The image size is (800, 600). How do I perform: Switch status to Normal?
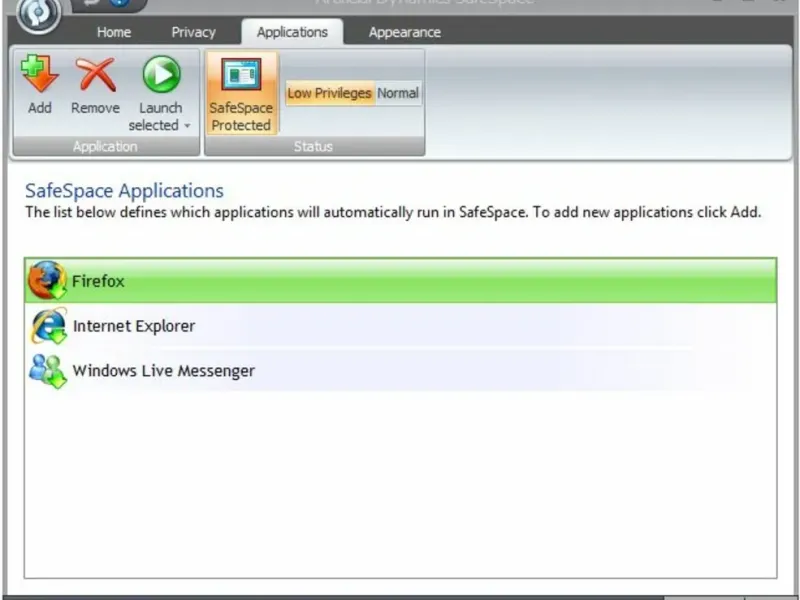click(398, 93)
